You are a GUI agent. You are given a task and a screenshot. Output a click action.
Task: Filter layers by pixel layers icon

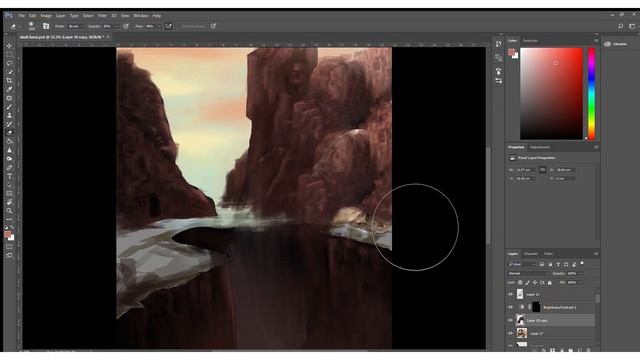[x=542, y=264]
